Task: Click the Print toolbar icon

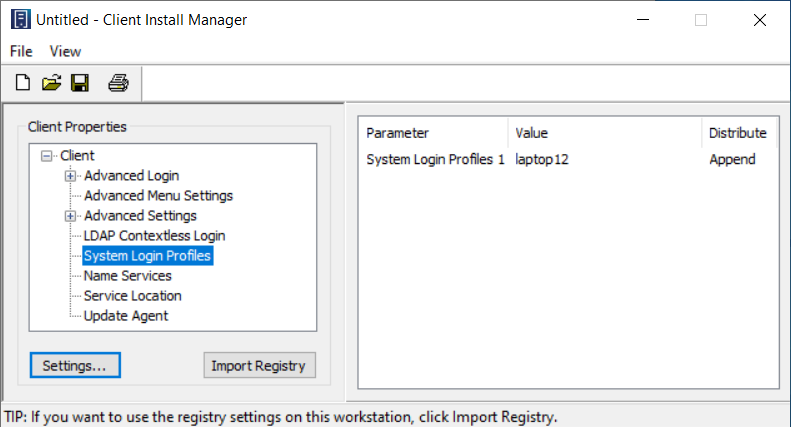Action: click(x=118, y=83)
